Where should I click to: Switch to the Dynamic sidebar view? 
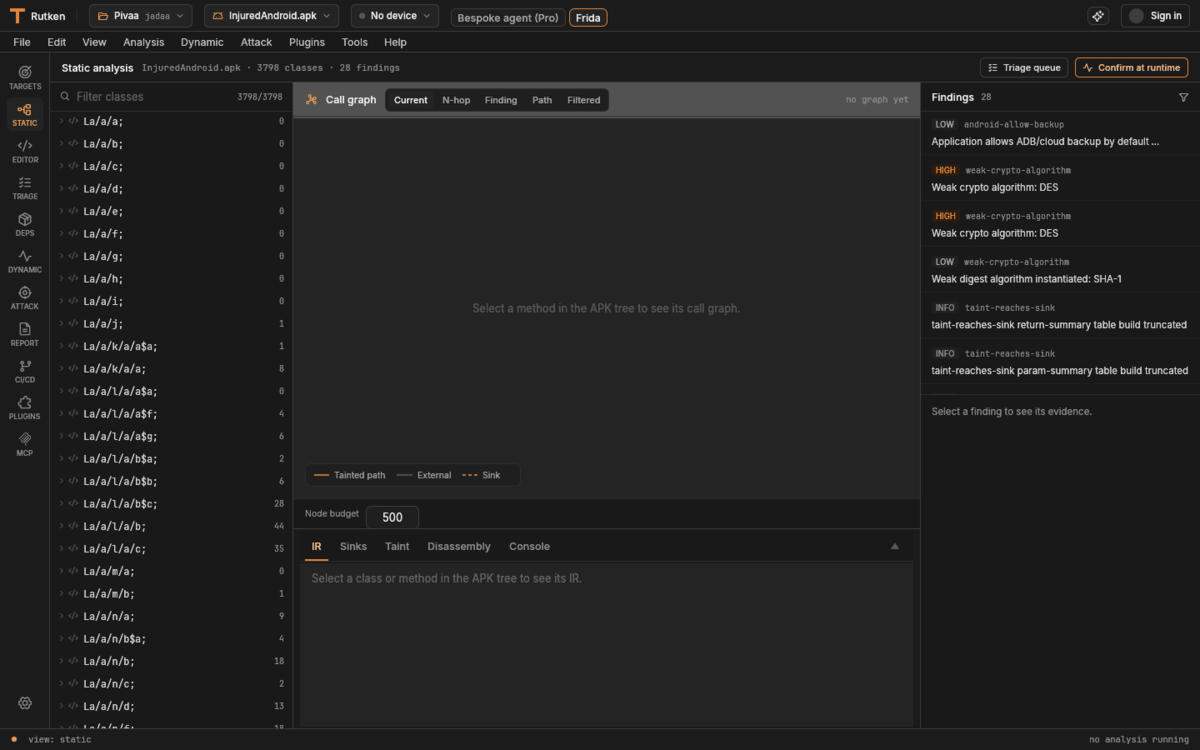pyautogui.click(x=25, y=262)
